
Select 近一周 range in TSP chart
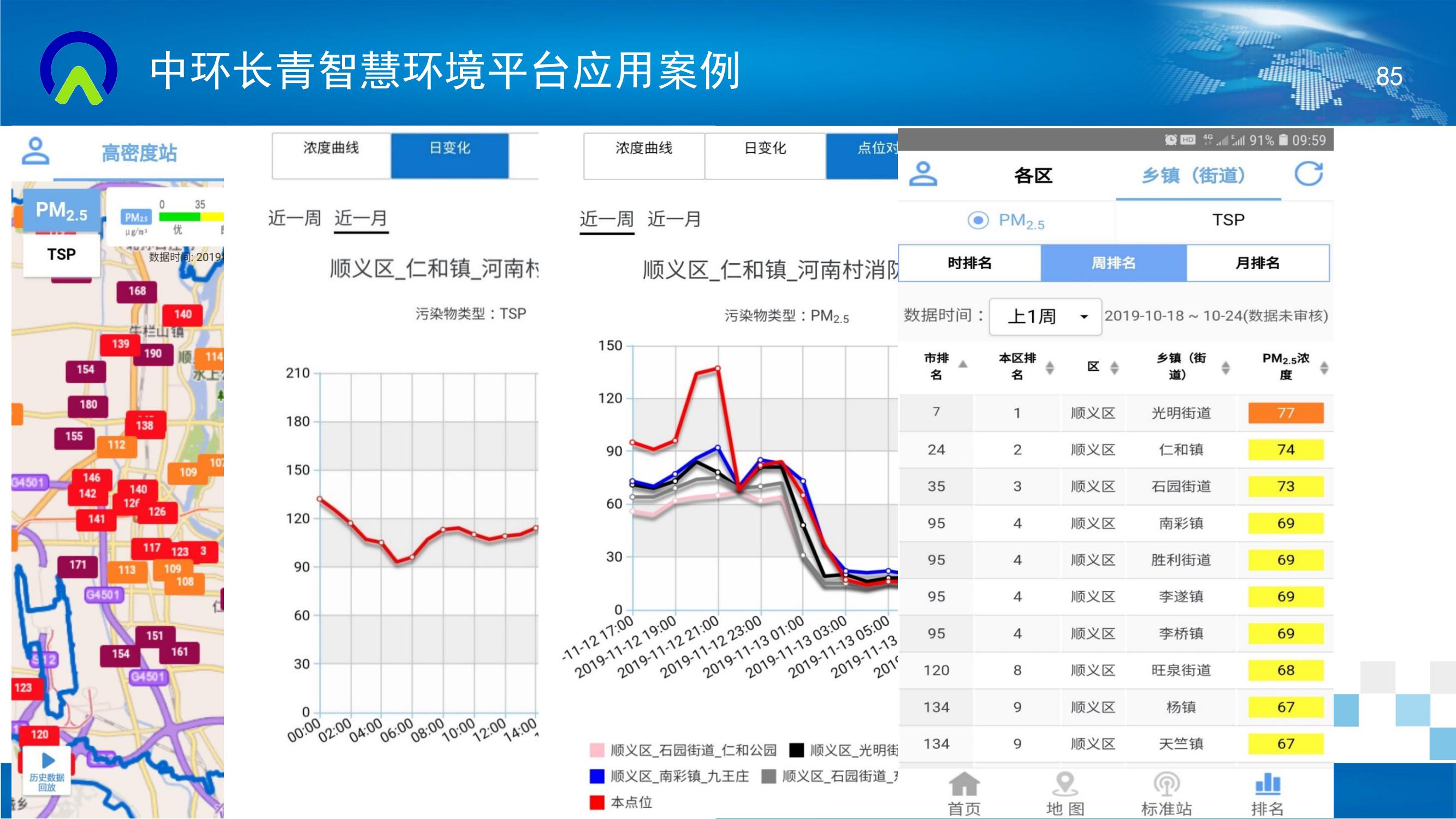[294, 218]
